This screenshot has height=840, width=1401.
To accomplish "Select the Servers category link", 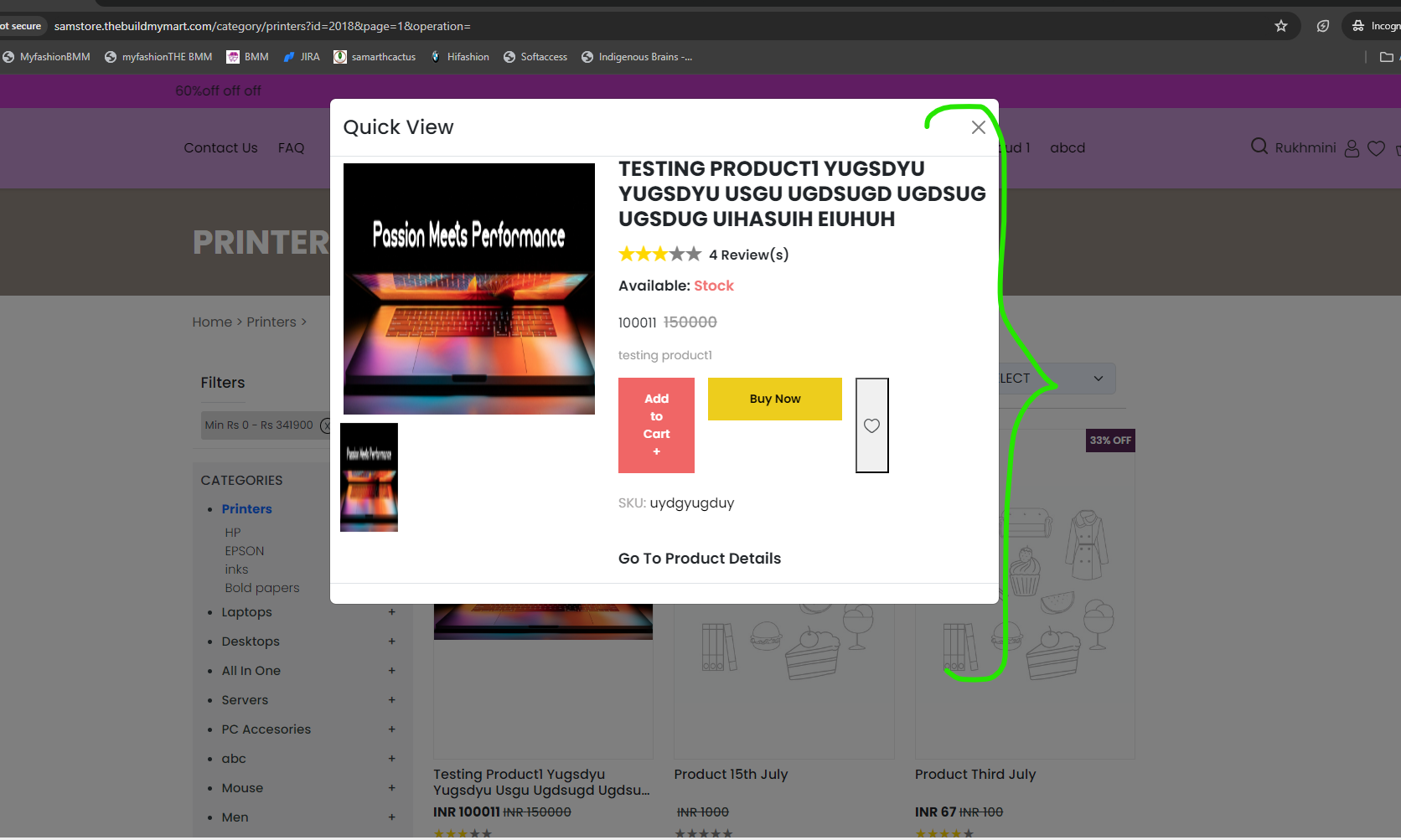I will click(246, 700).
